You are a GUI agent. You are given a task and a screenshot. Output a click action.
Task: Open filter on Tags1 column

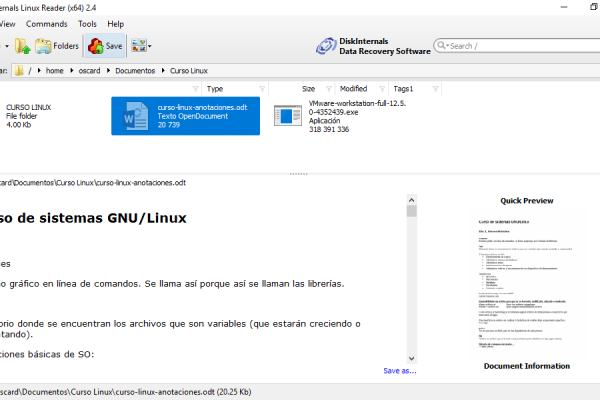point(435,89)
